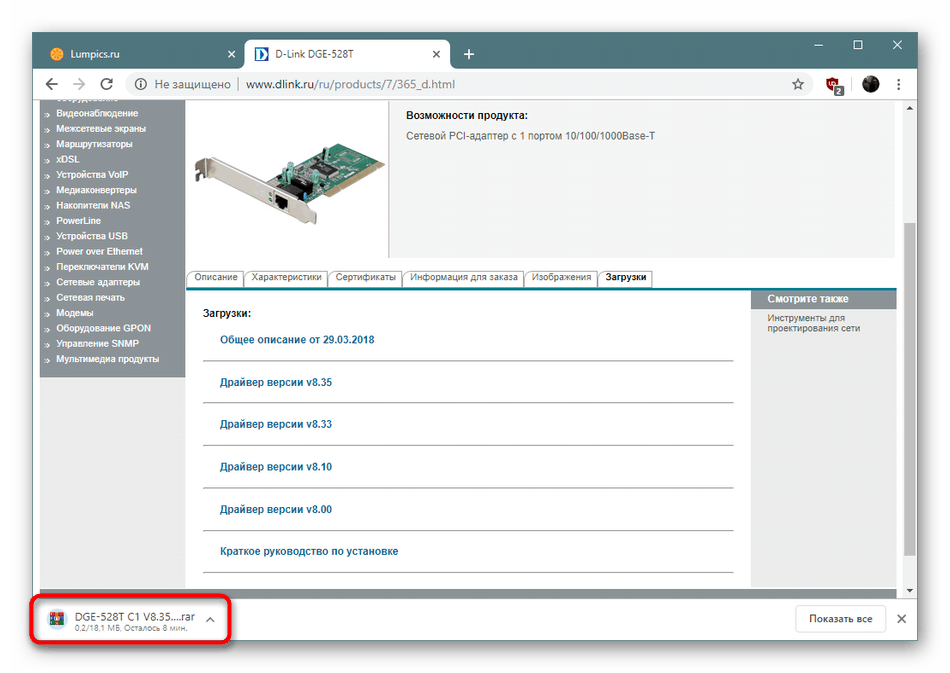The width and height of the screenshot is (950, 673).
Task: Click the DGE-528T network card image
Action: pos(289,184)
